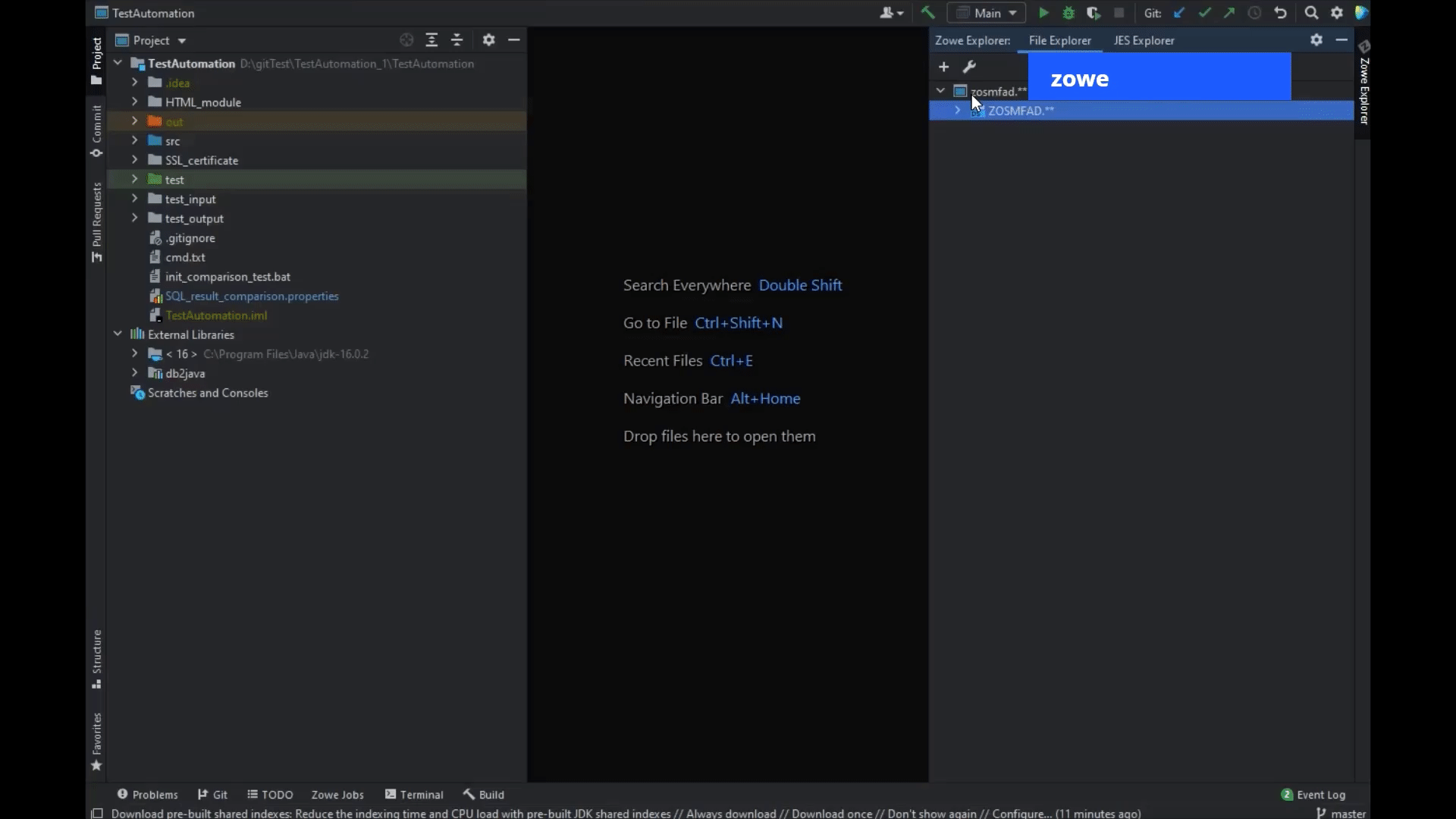1456x819 pixels.
Task: Click the Terminal tab at bottom bar
Action: 422,794
